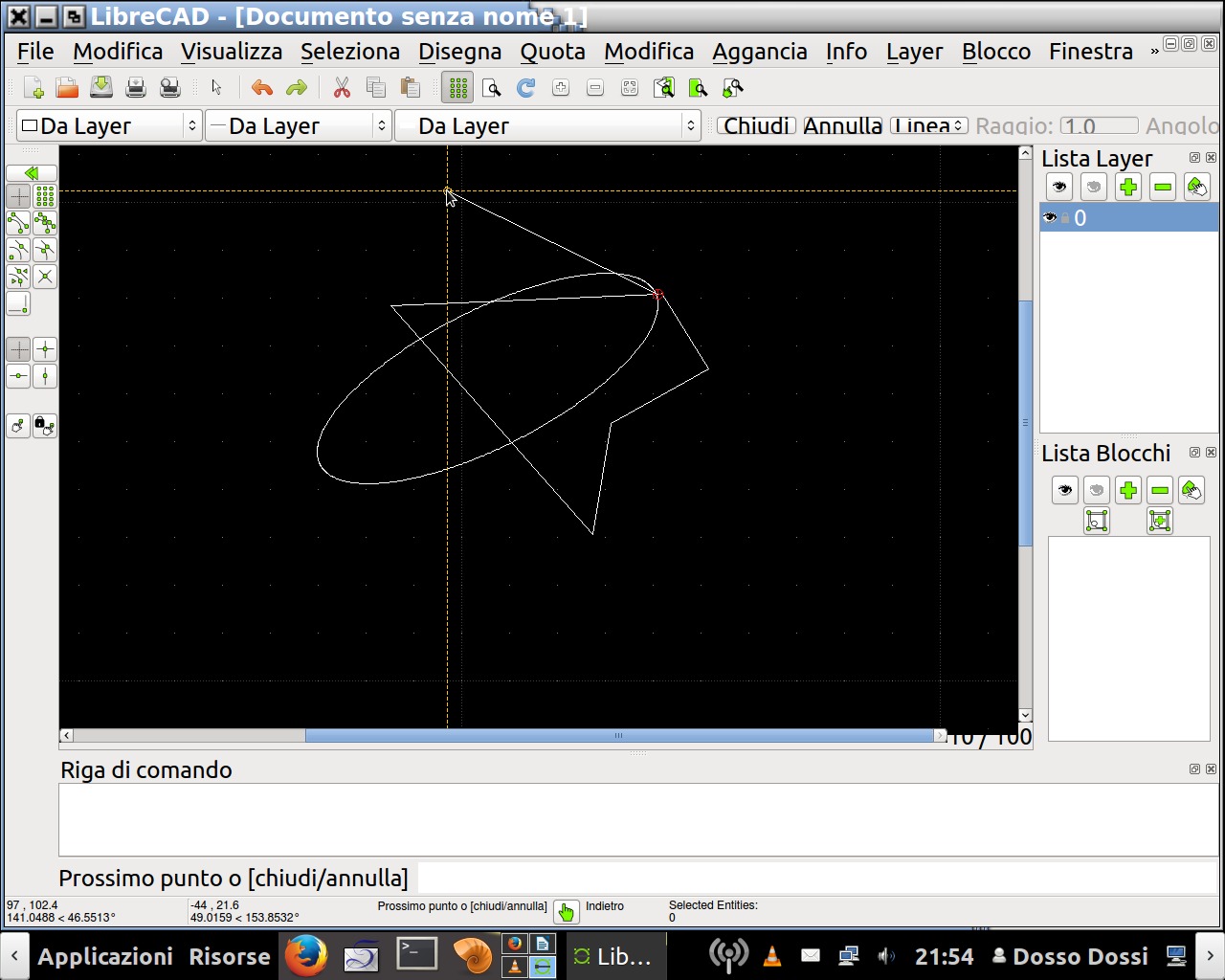Open a file using the folder icon
Viewport: 1225px width, 980px height.
67,88
